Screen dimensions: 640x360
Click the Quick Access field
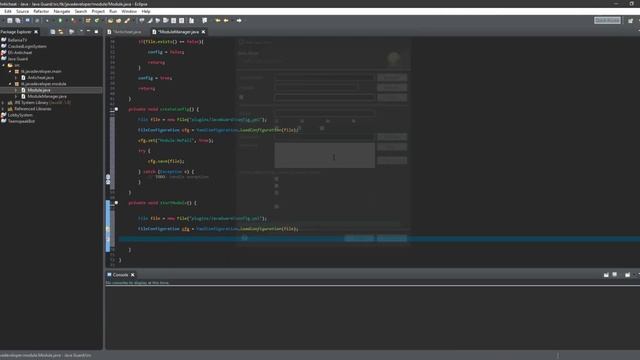[607, 20]
